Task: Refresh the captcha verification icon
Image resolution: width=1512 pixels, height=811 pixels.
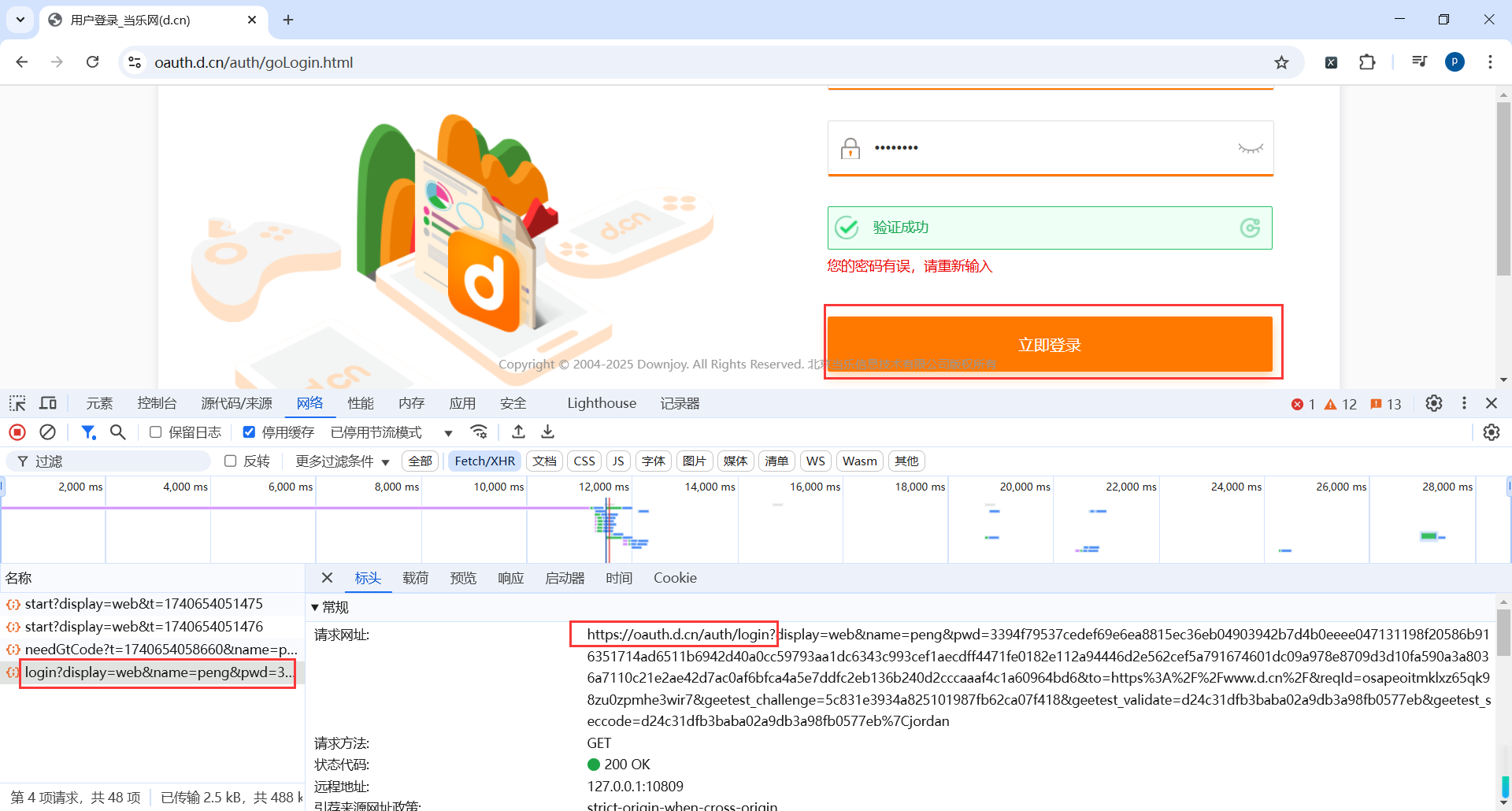Action: [1250, 228]
